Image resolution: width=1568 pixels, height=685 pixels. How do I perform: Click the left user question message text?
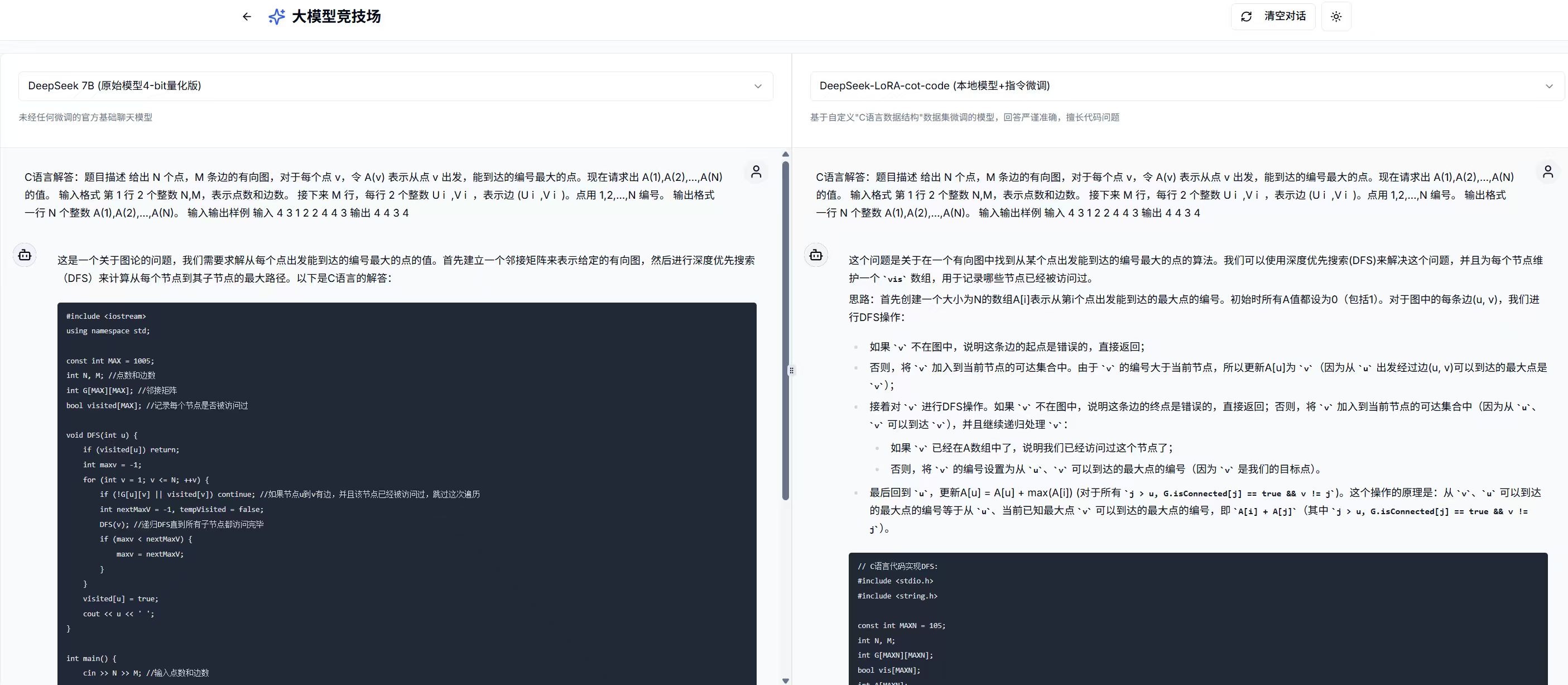click(373, 195)
